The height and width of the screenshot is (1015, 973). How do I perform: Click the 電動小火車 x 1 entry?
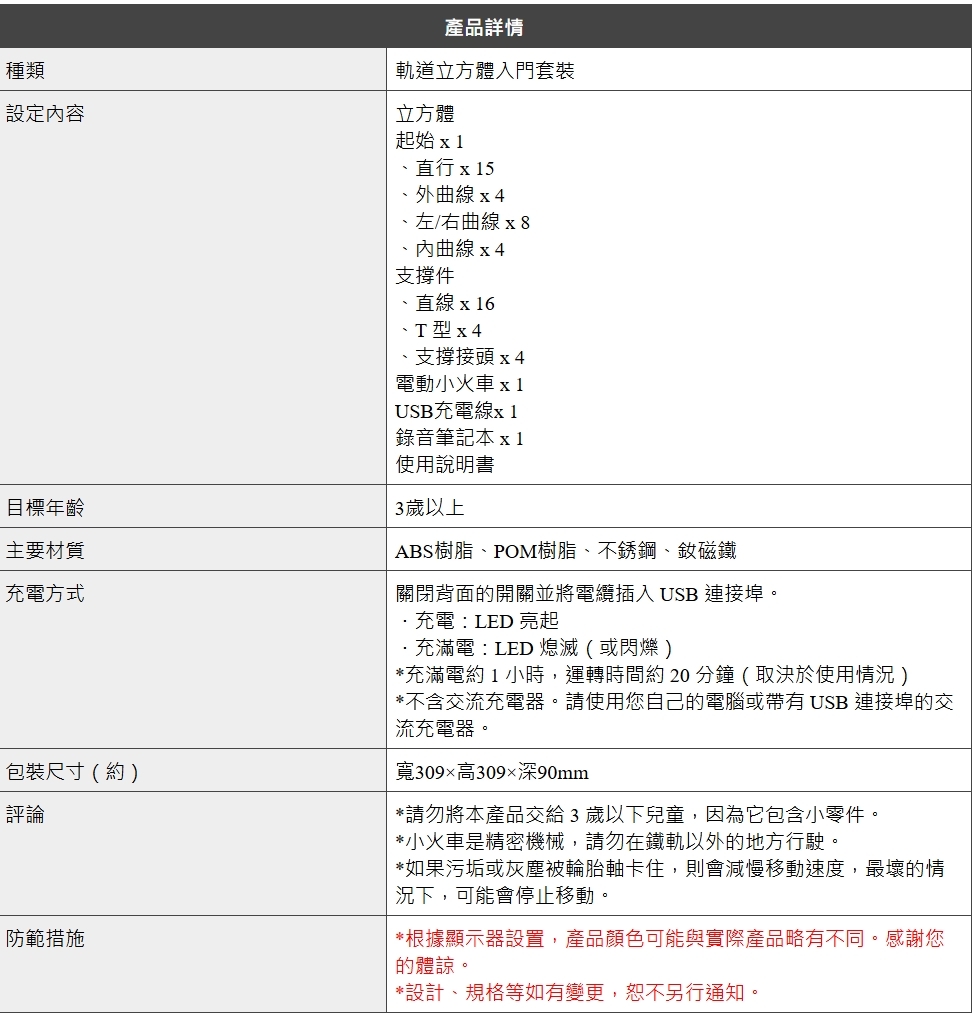[x=459, y=384]
